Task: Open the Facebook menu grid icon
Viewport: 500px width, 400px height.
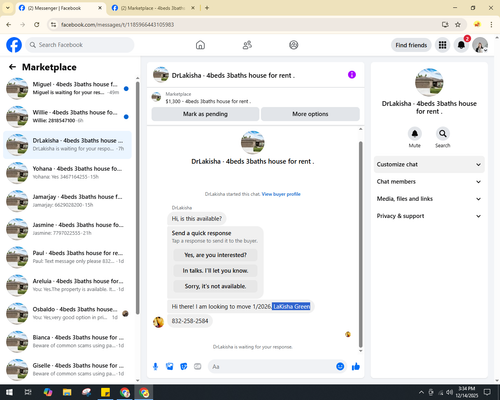Action: 442,45
